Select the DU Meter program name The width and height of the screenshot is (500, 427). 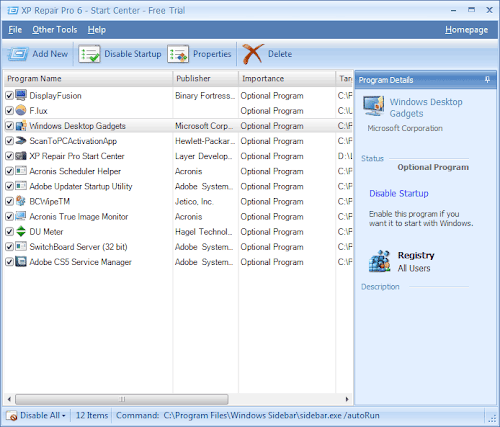pos(46,232)
